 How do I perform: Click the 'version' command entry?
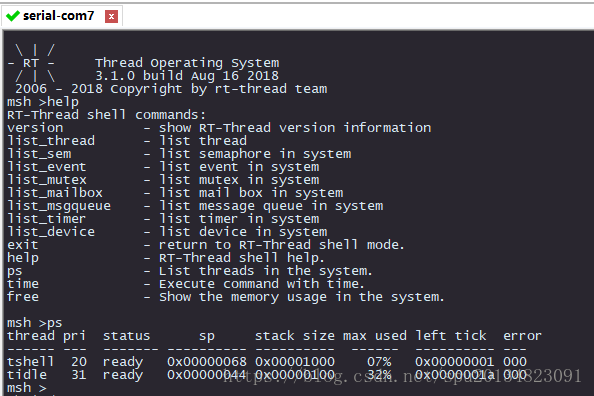tap(35, 128)
